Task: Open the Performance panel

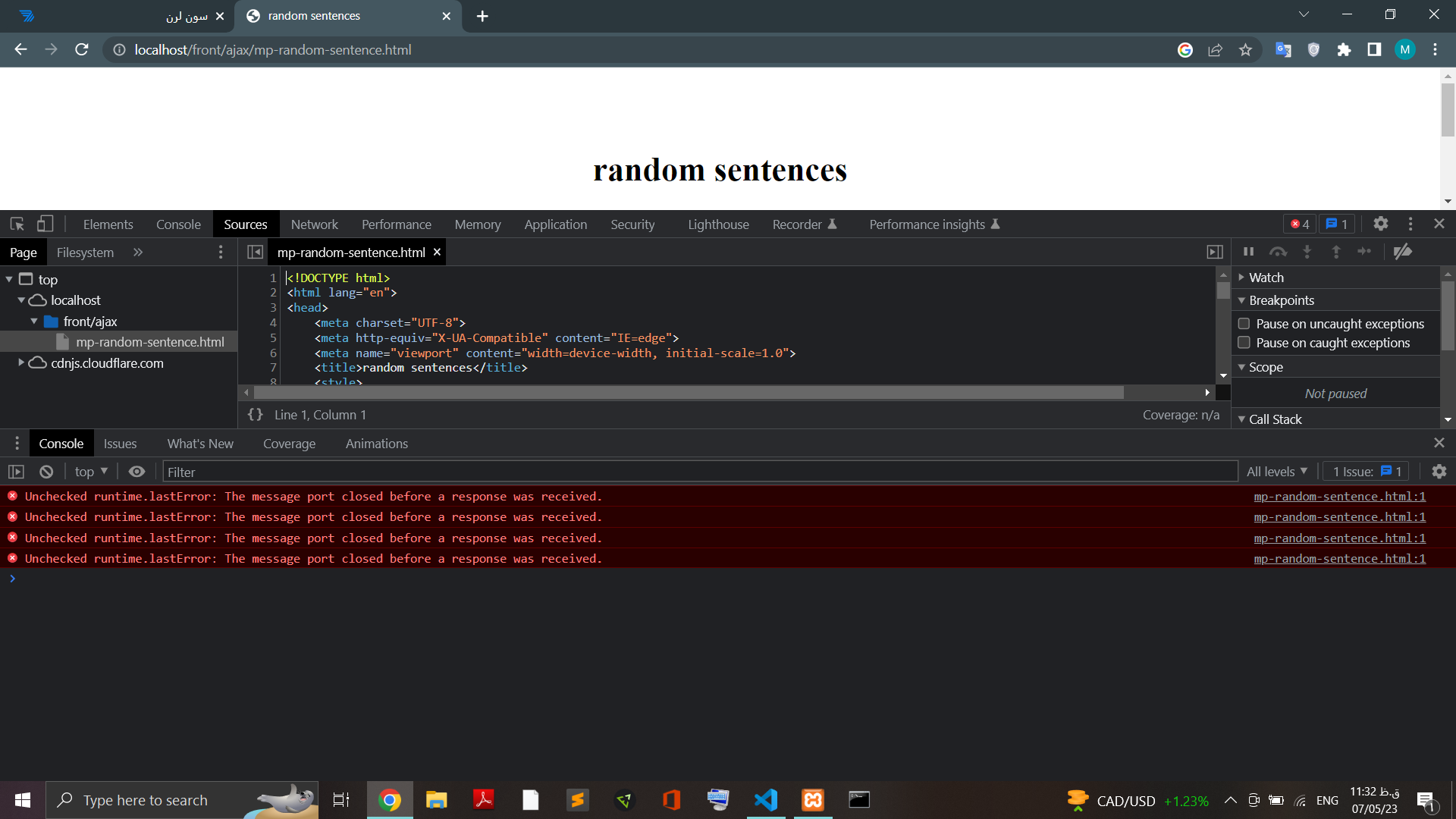Action: tap(397, 224)
